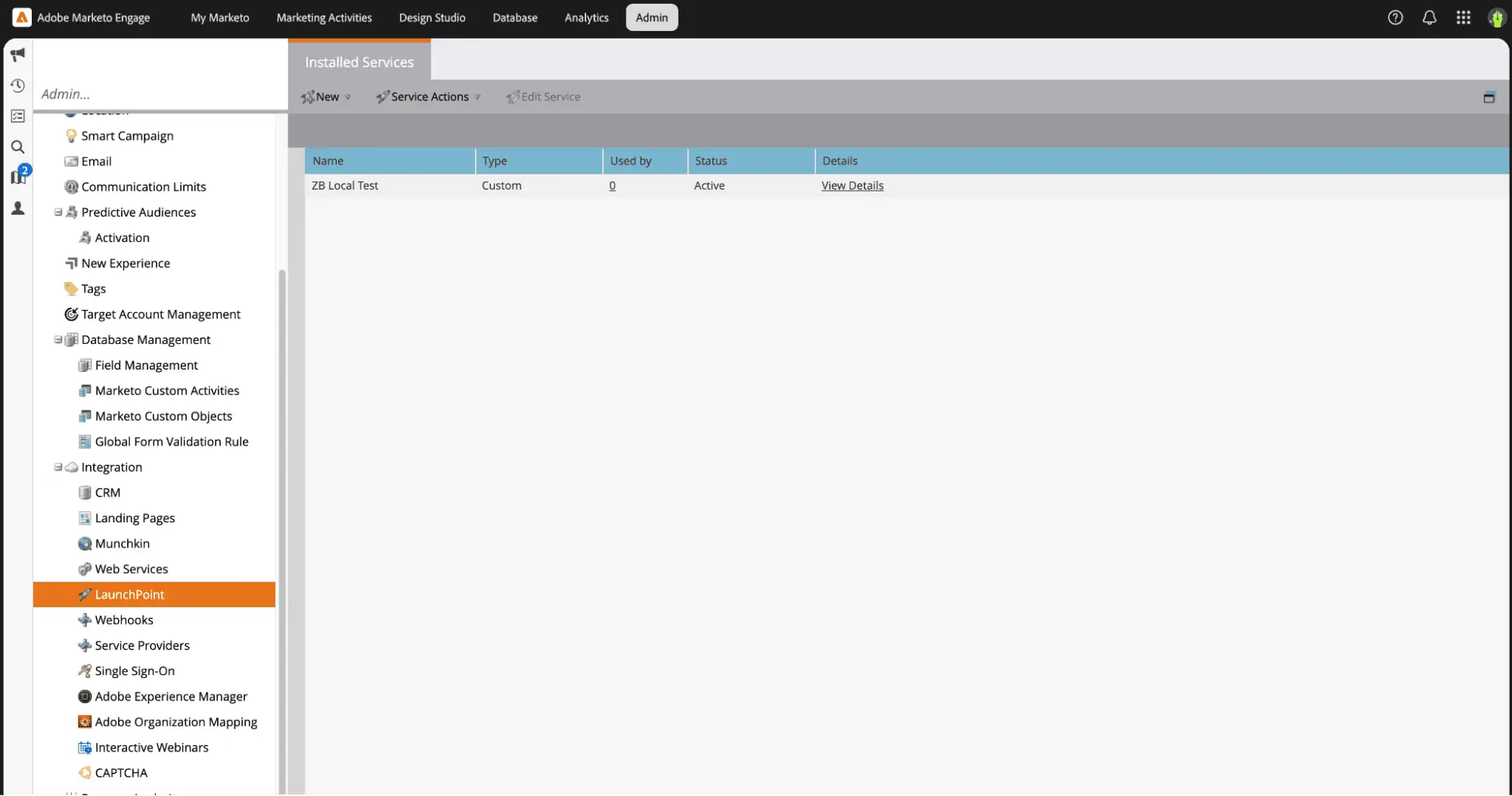Click the Admin search input field
This screenshot has height=796, width=1512.
[159, 94]
